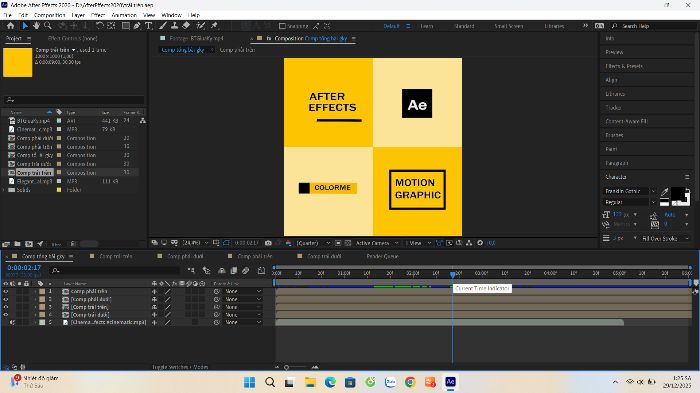Toggle the Snapping checkbox

(282, 26)
